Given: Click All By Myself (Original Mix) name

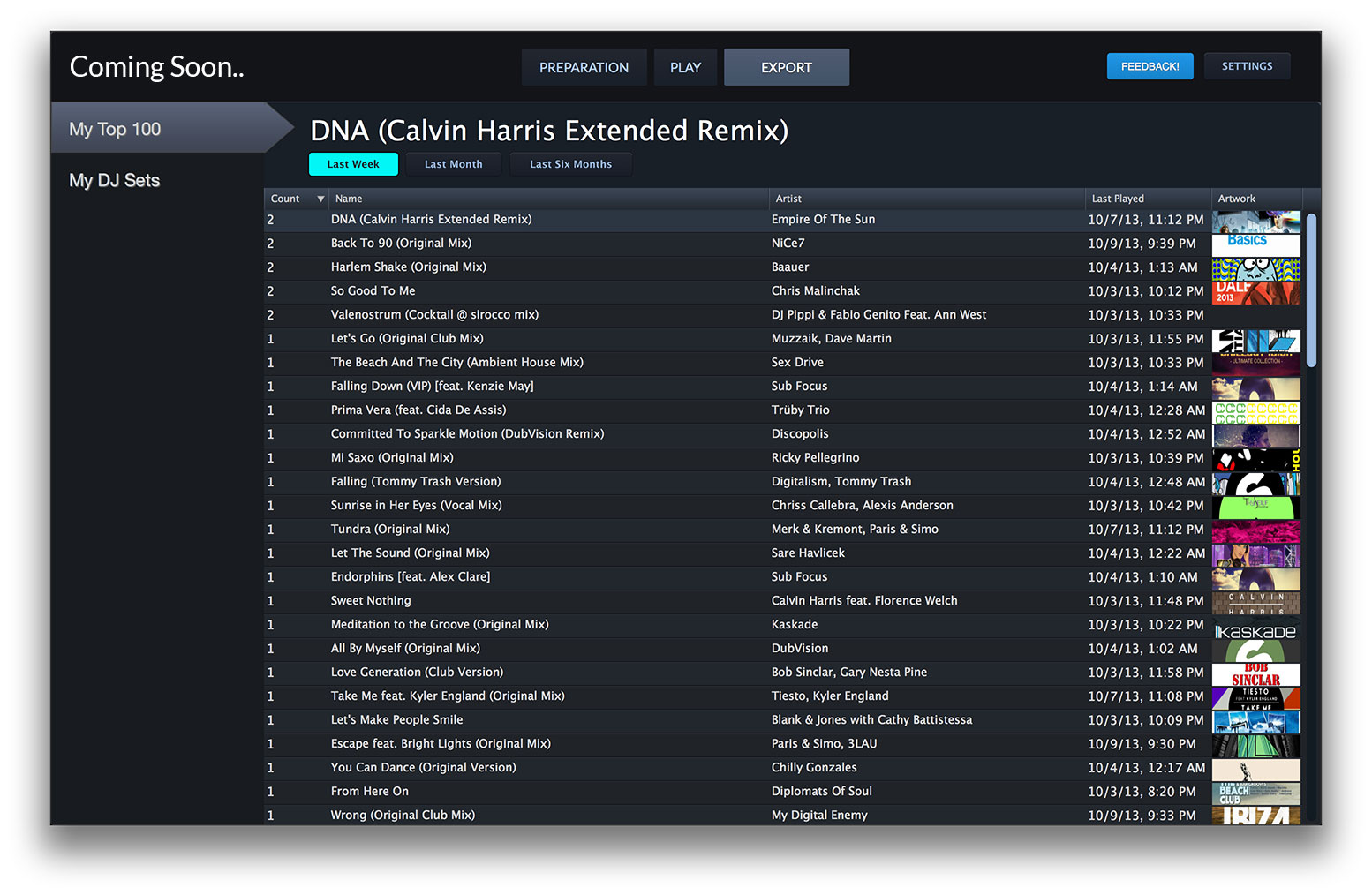Looking at the screenshot, I should coord(405,649).
